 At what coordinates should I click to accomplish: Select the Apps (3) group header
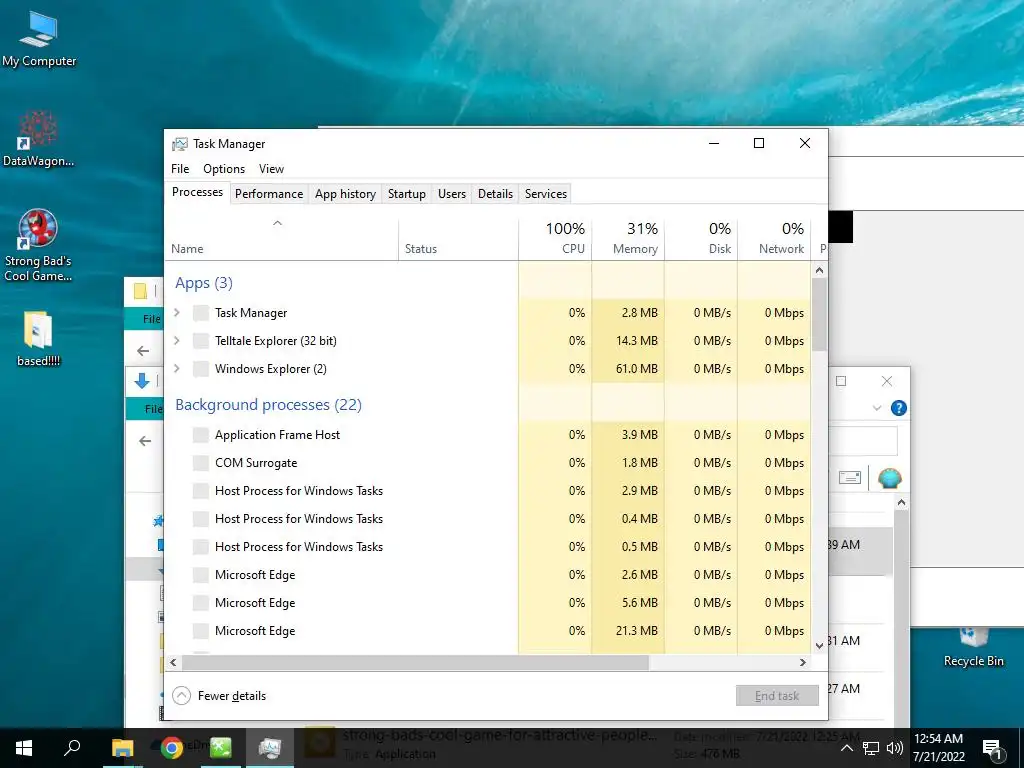pos(204,283)
